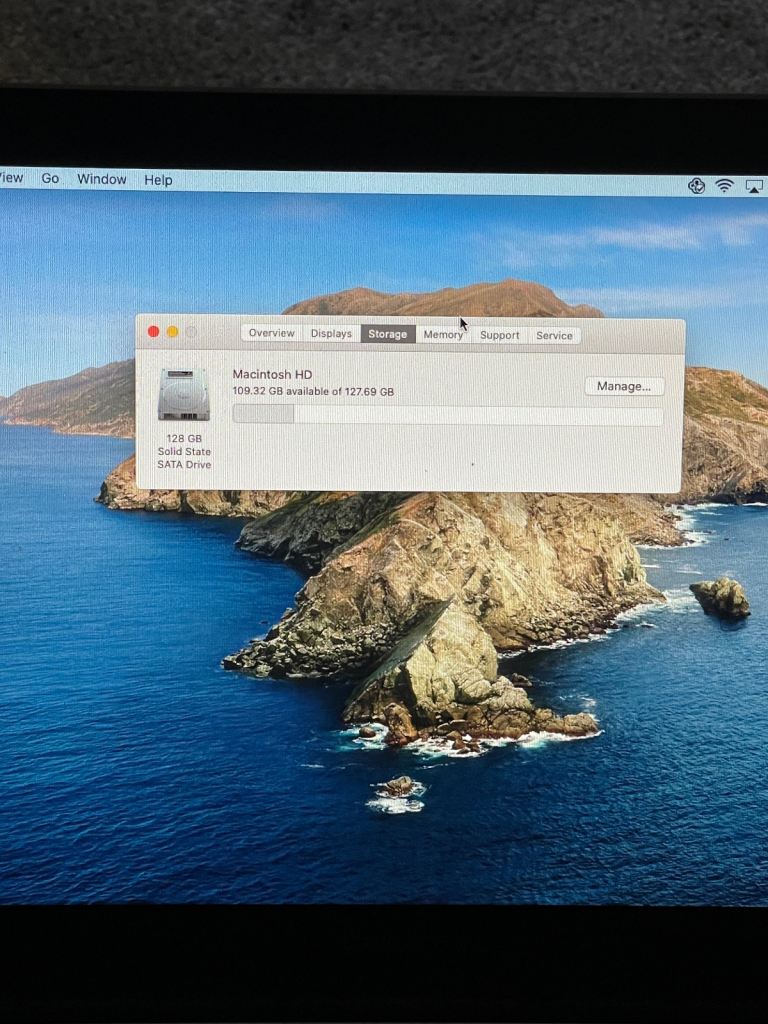Open the Go menu
This screenshot has height=1024, width=768.
click(50, 178)
